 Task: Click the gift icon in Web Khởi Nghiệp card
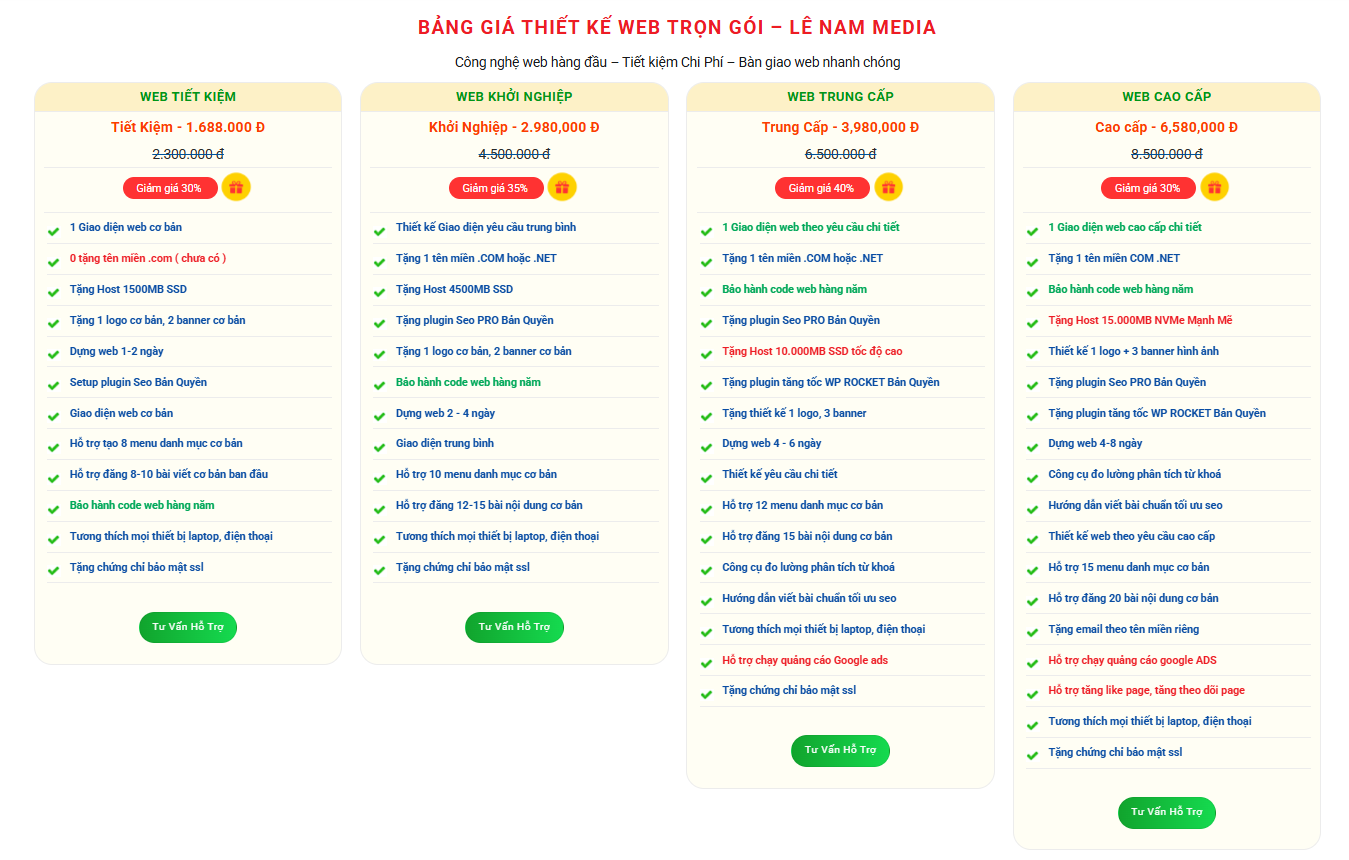pos(562,187)
